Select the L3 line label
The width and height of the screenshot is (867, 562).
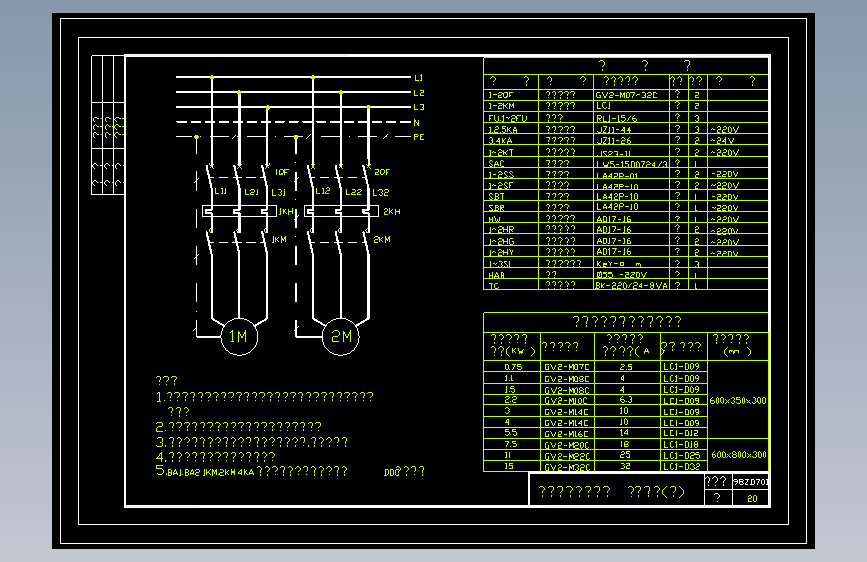tap(419, 107)
